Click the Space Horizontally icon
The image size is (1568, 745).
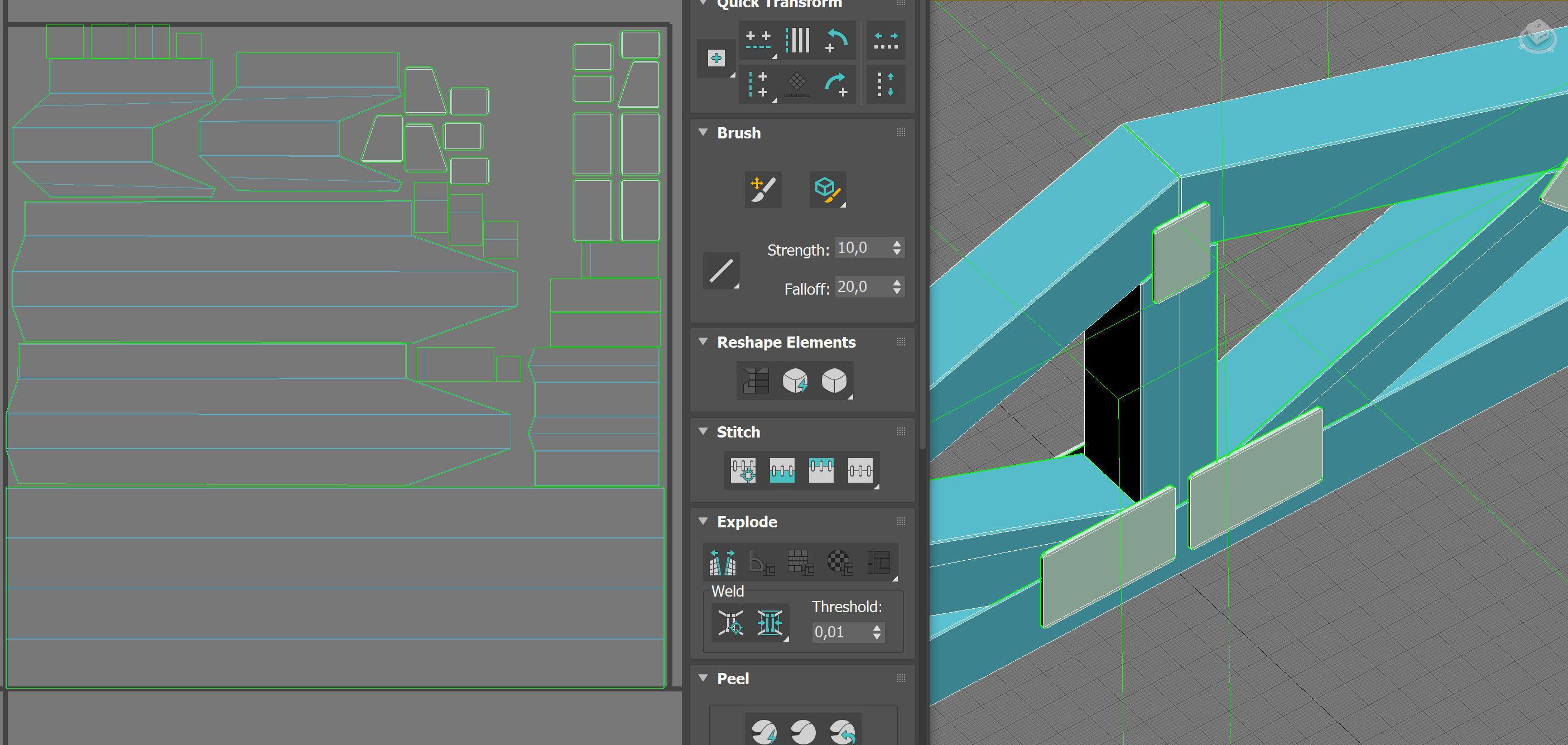[x=886, y=41]
